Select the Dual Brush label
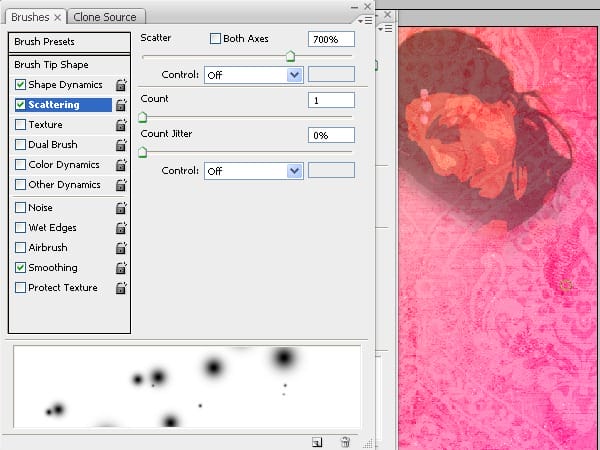The image size is (600, 450). (x=53, y=145)
